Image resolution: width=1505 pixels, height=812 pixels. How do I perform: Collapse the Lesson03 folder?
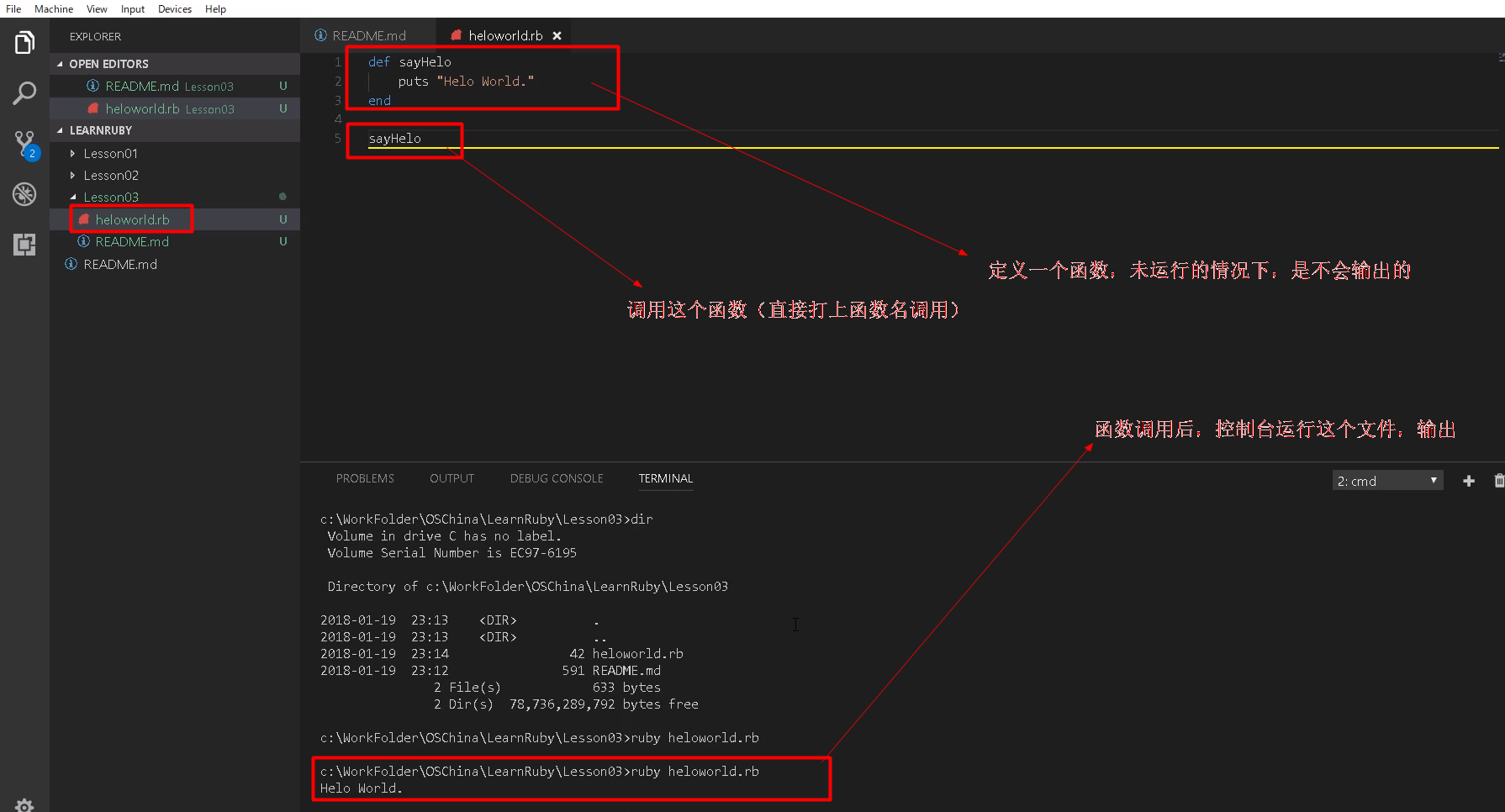coord(73,197)
